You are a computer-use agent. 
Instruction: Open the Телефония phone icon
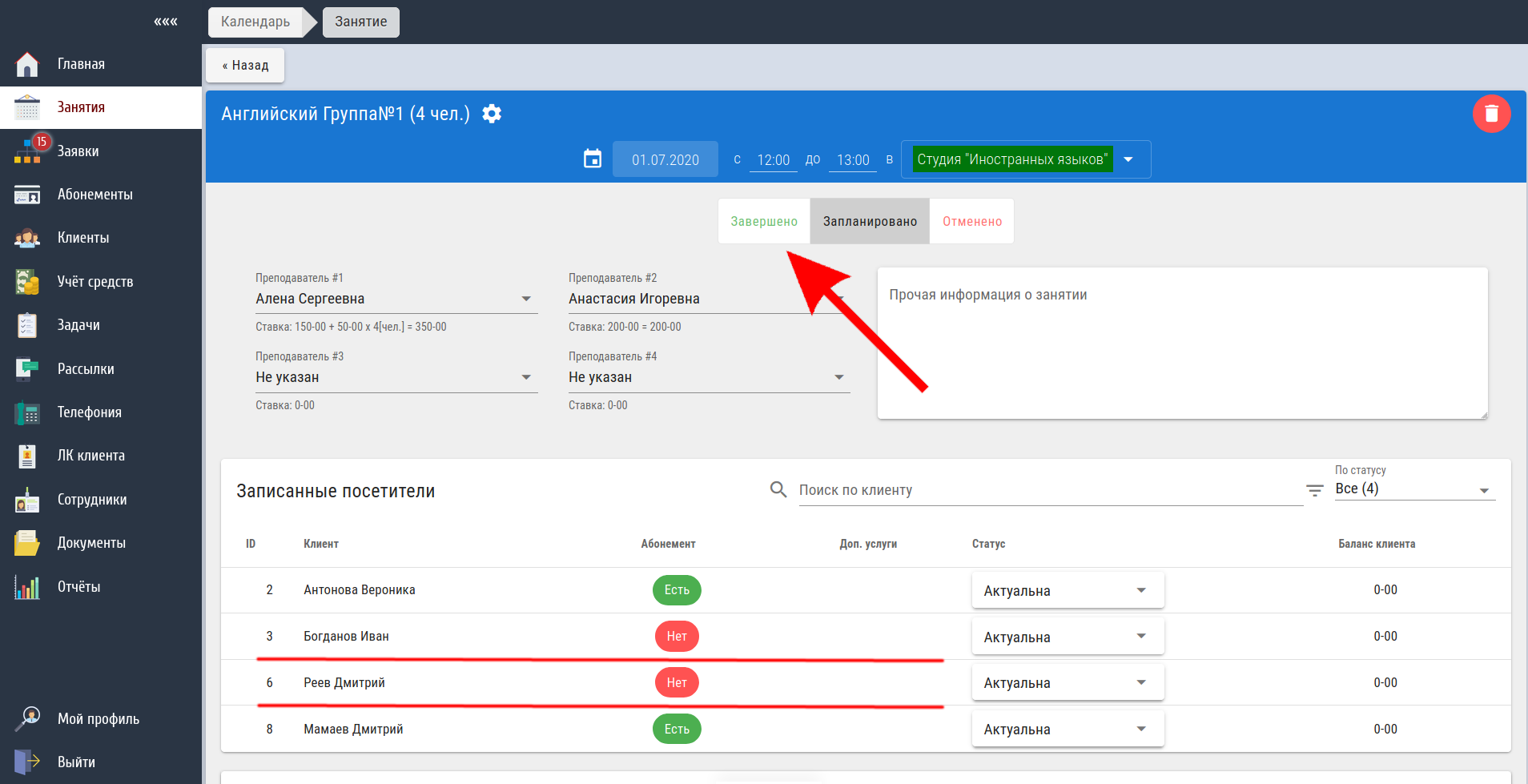pyautogui.click(x=27, y=412)
